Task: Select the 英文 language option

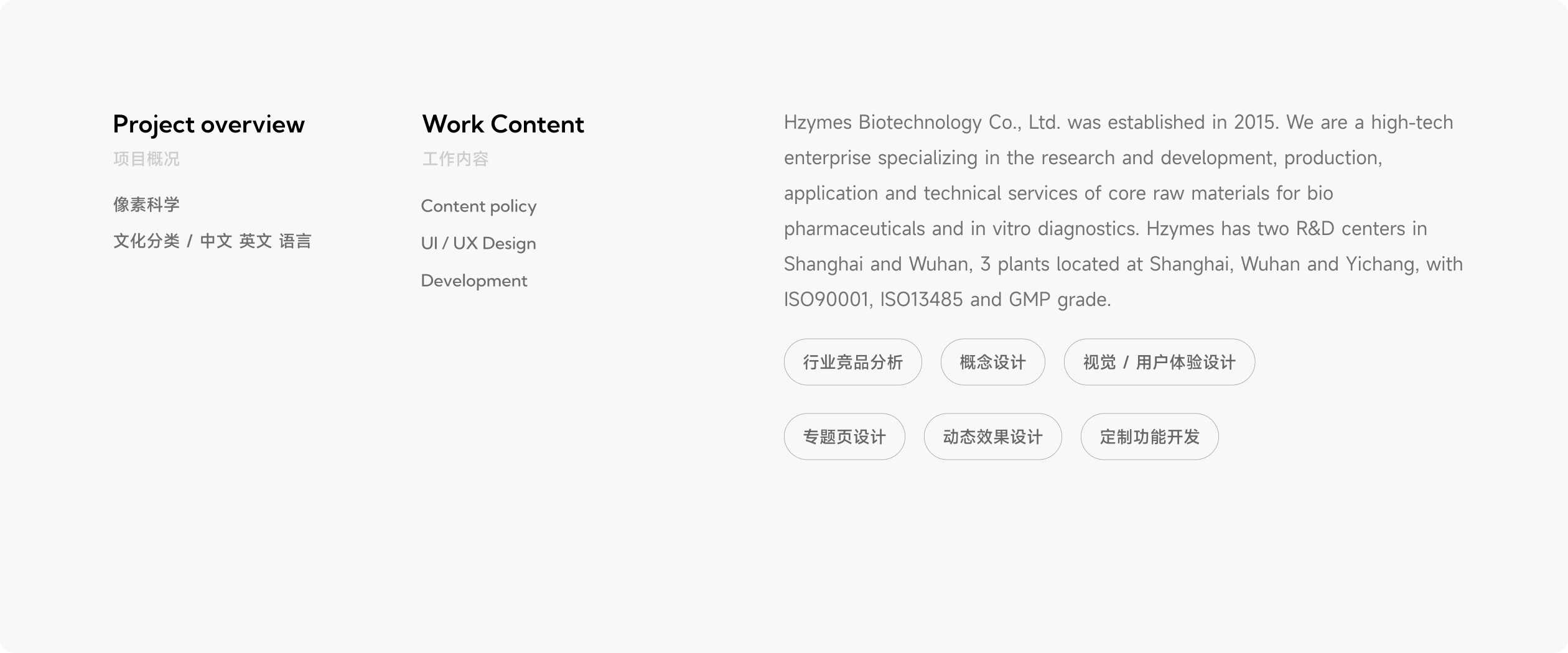Action: [255, 241]
